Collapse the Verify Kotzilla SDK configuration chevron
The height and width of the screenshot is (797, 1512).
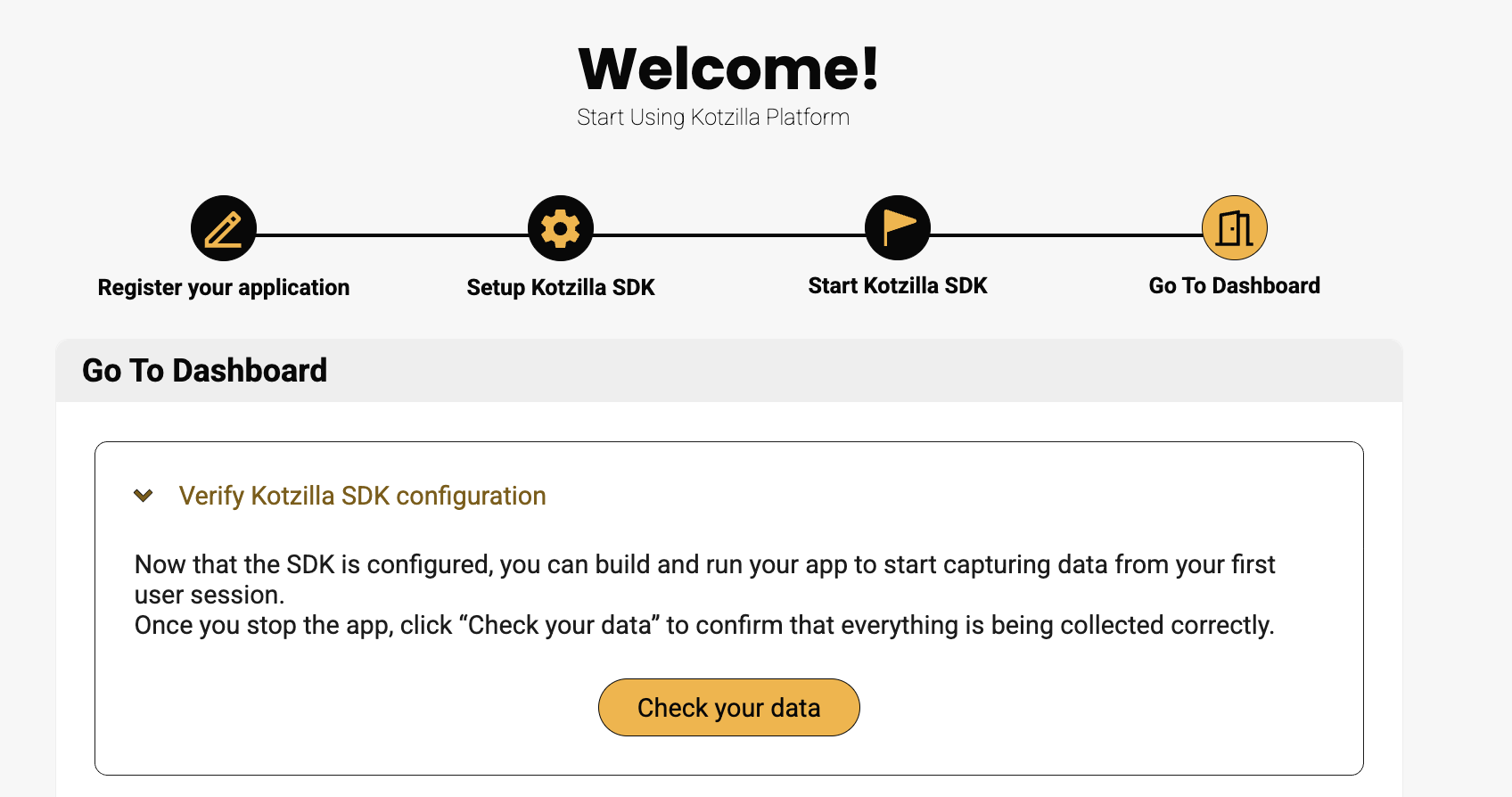[143, 496]
